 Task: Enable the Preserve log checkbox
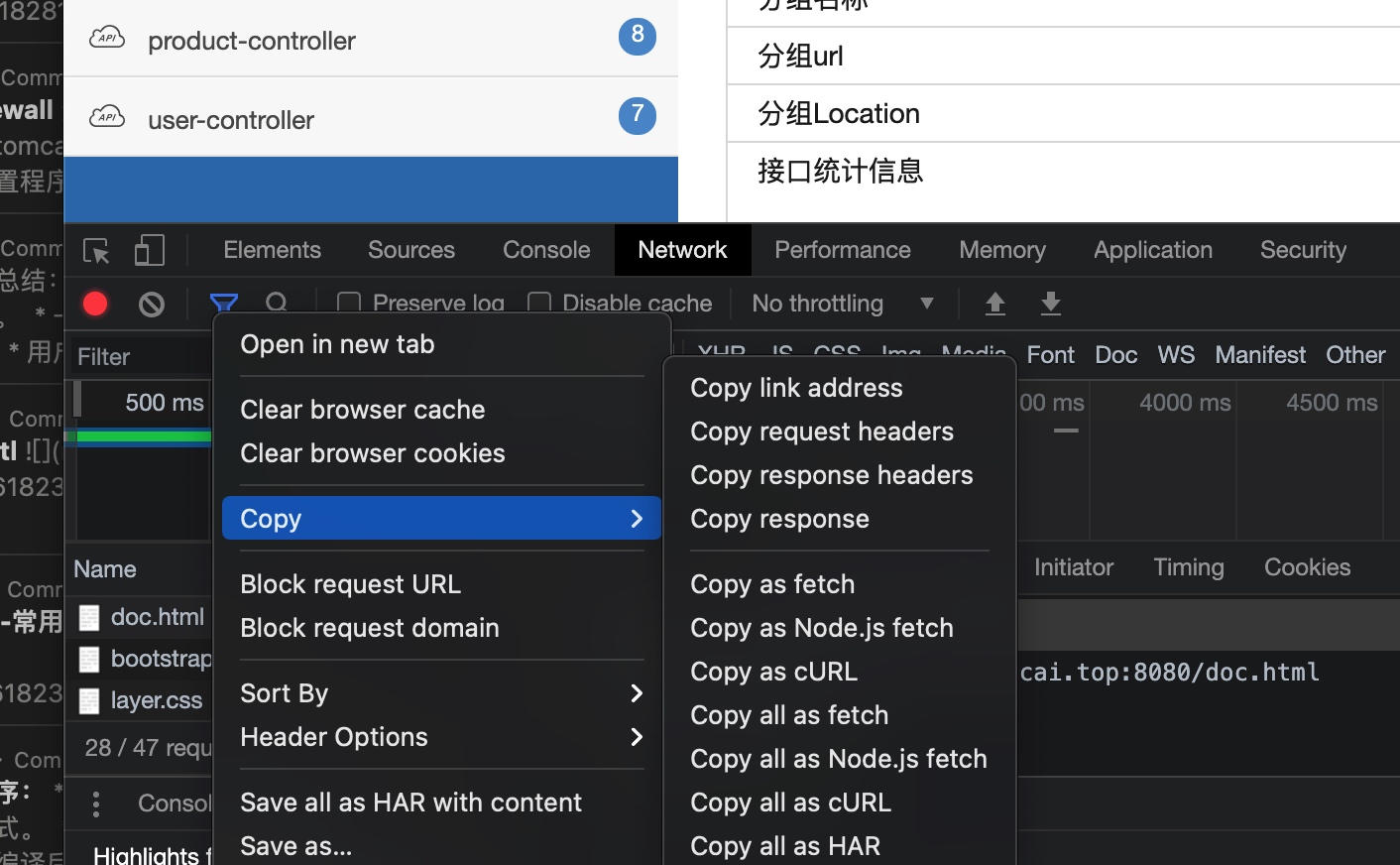point(349,303)
